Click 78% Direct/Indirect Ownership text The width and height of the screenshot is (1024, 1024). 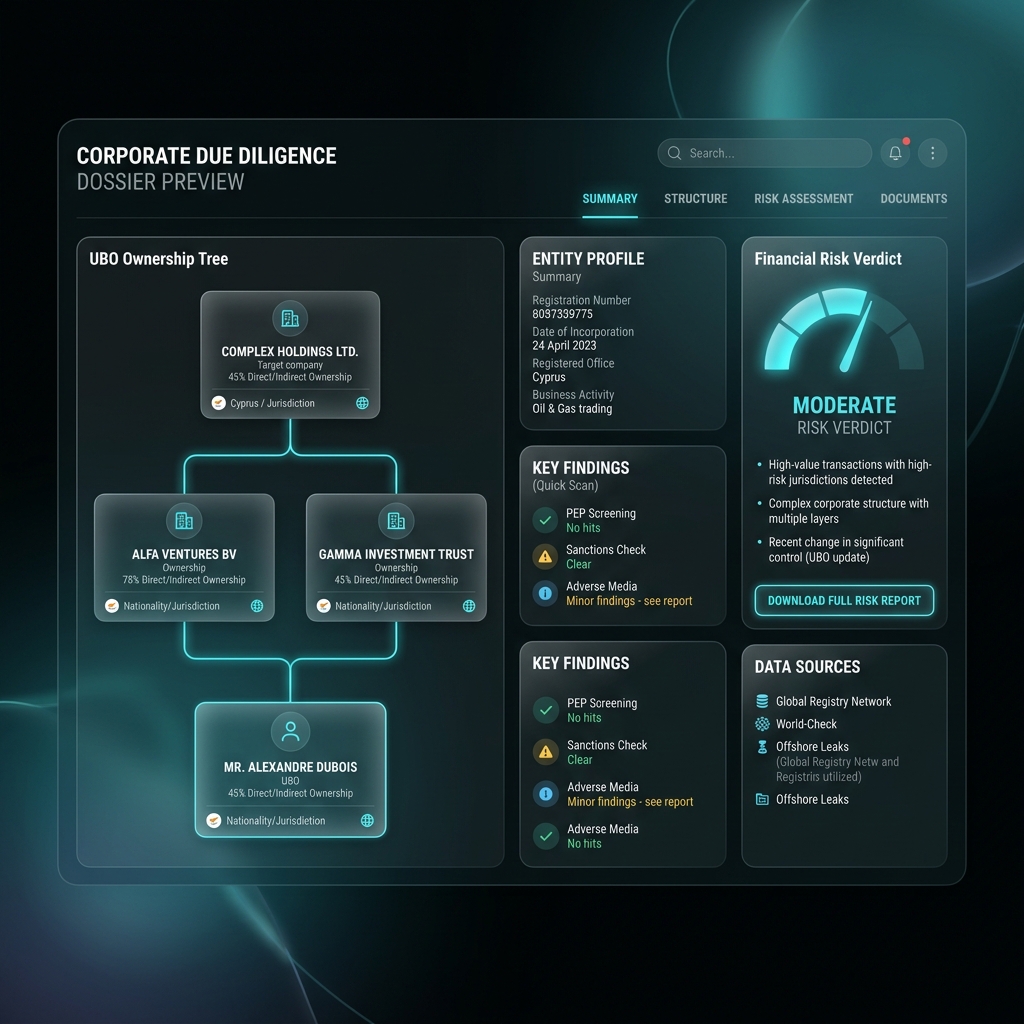click(184, 580)
